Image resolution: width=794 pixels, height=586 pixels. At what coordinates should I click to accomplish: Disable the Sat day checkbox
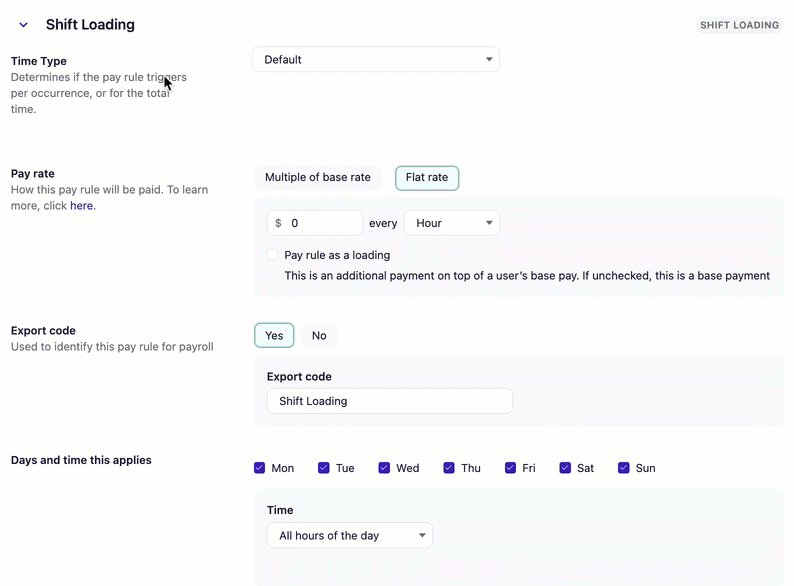tap(565, 468)
